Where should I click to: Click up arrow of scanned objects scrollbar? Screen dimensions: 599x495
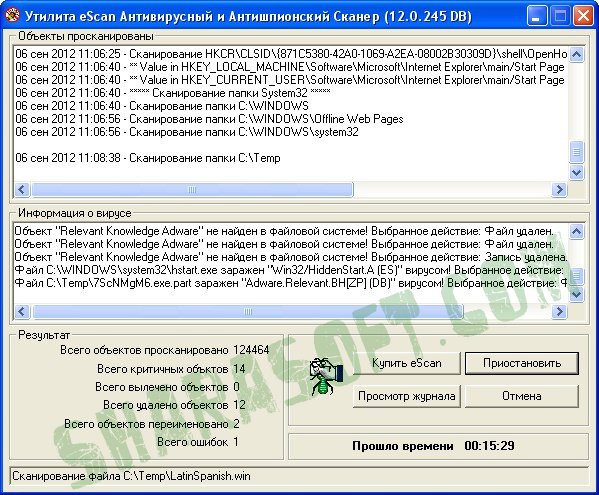pyautogui.click(x=576, y=55)
